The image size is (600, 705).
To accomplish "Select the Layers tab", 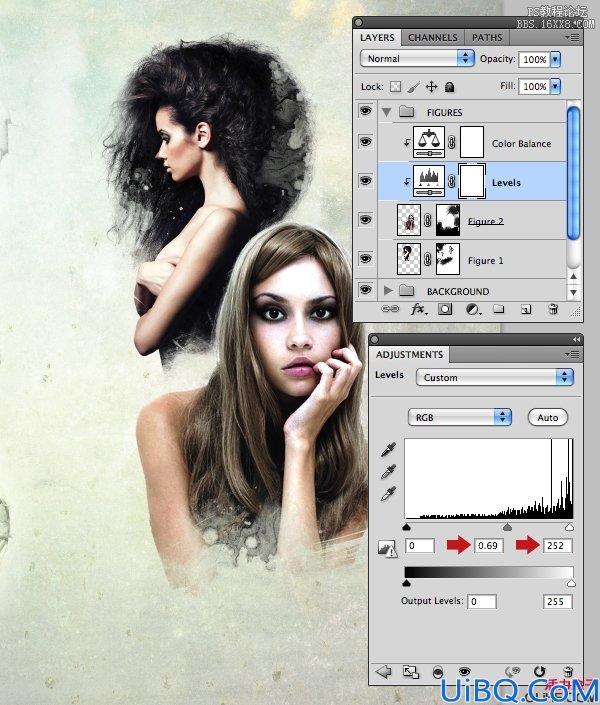I will pyautogui.click(x=377, y=38).
